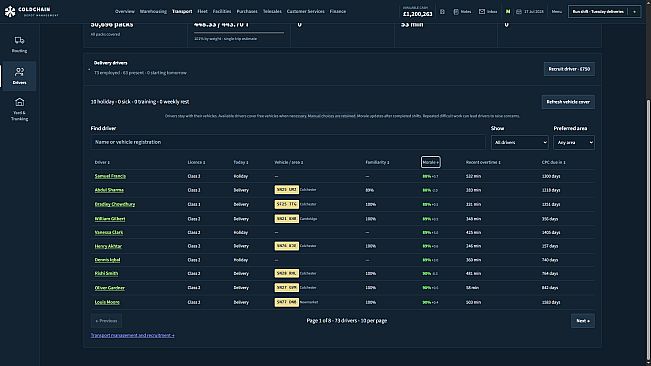Open driver Vanessa Clark profile
The width and height of the screenshot is (651, 366).
[x=109, y=232]
